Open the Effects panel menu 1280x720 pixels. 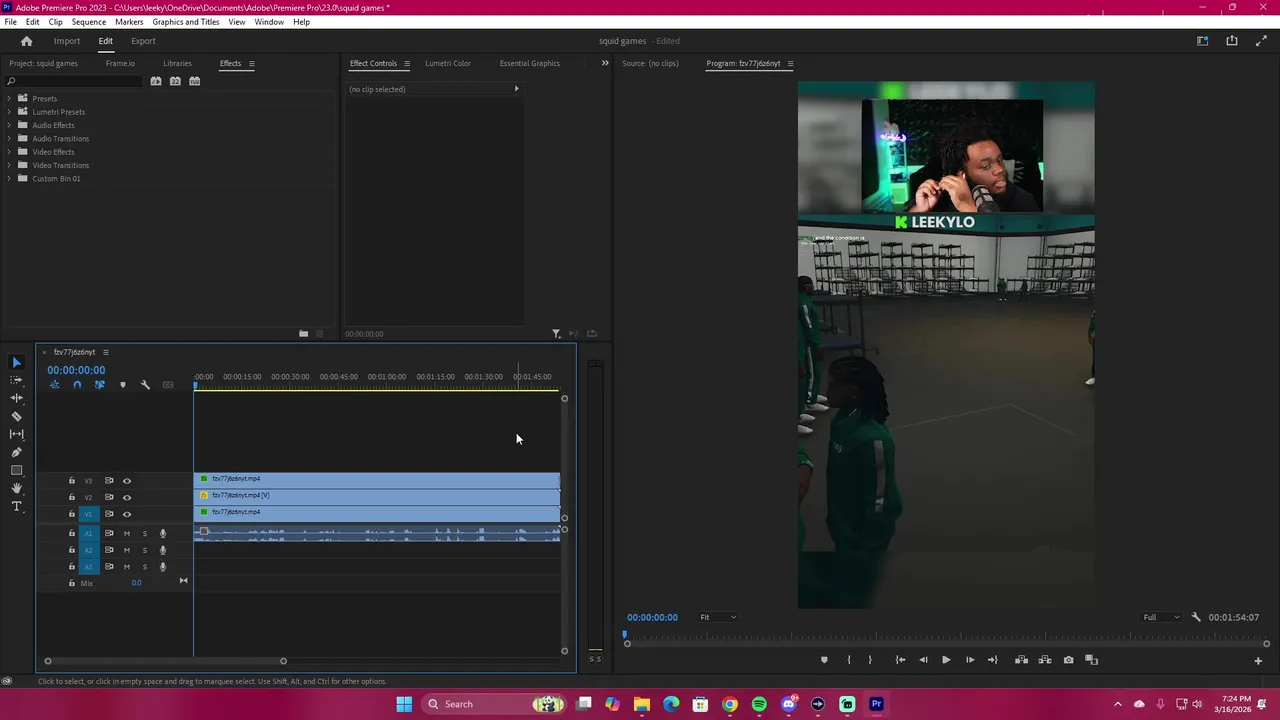pyautogui.click(x=251, y=63)
